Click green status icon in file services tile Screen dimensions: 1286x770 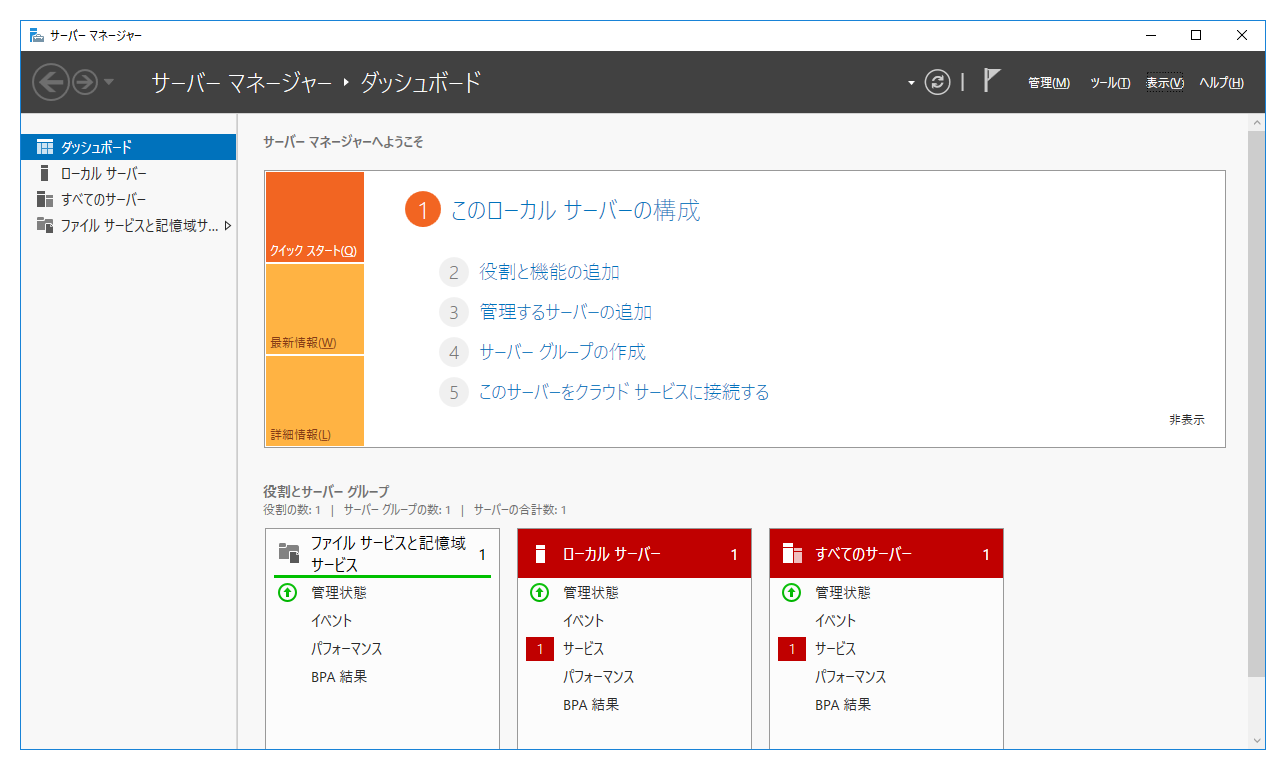point(287,593)
